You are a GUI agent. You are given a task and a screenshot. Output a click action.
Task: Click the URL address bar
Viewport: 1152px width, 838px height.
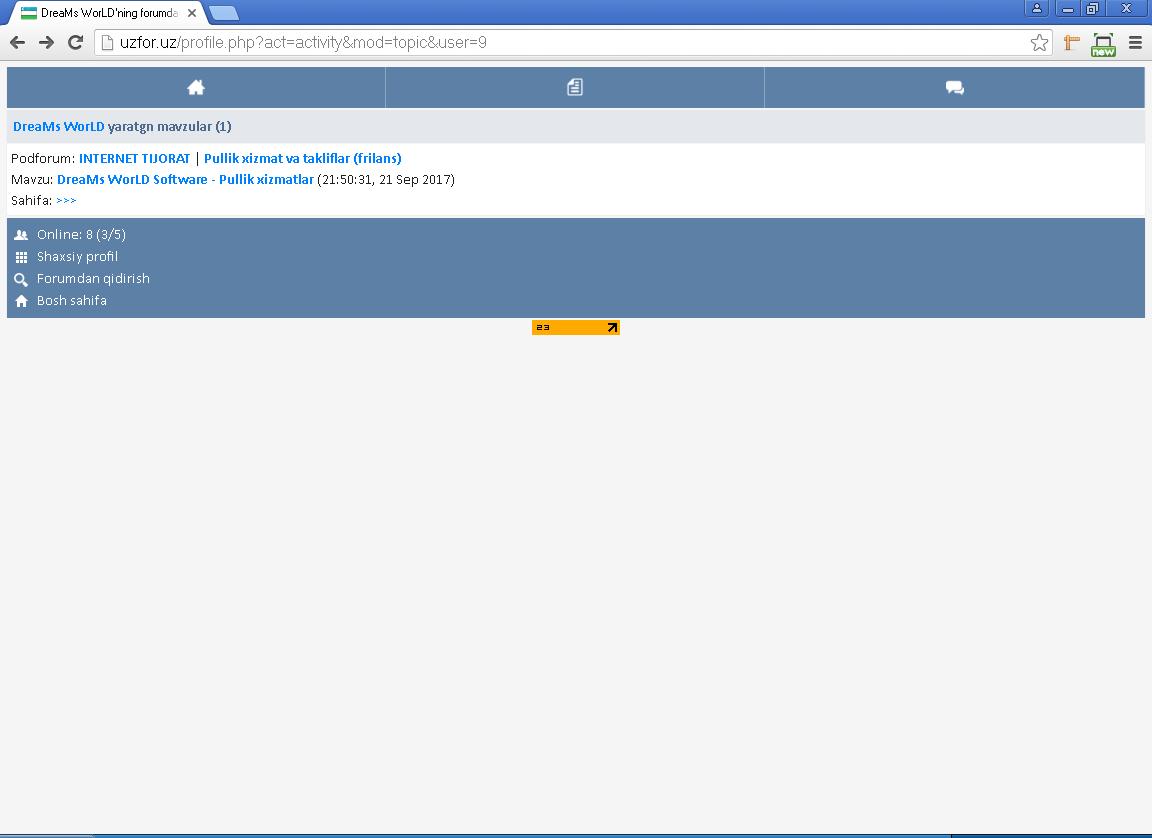pos(560,42)
